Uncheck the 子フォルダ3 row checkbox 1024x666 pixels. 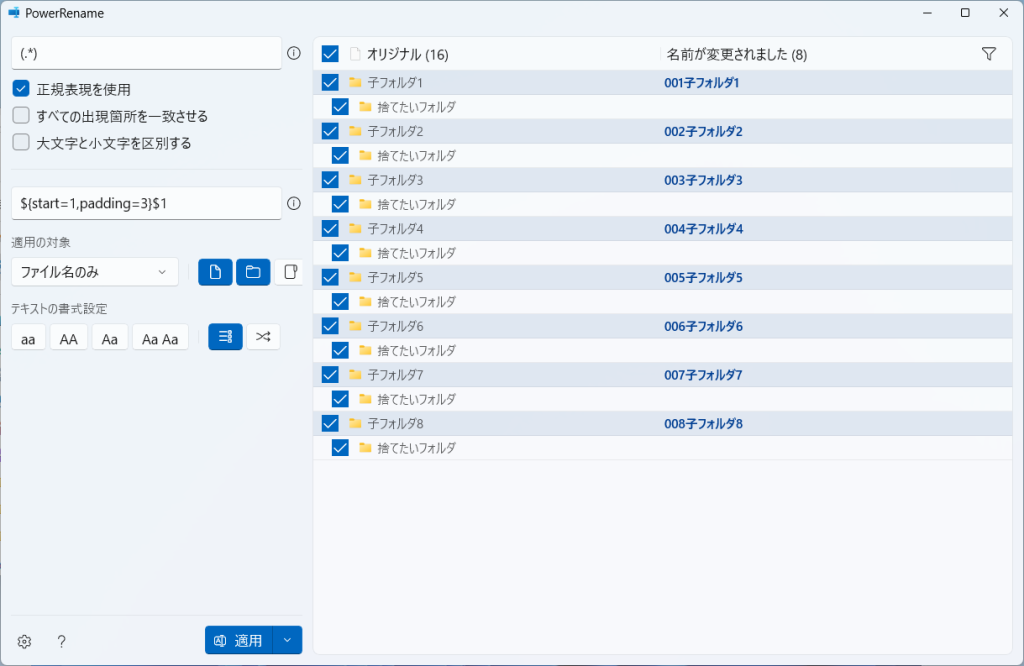pos(330,180)
